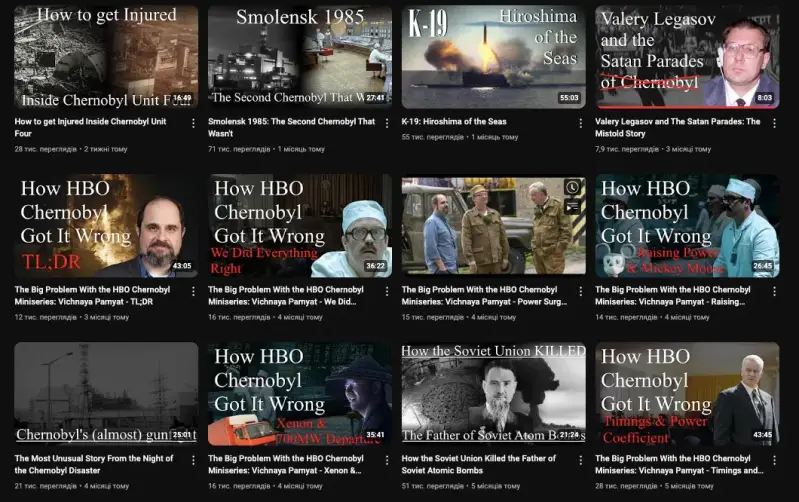
Task: Open title ending 'Vichnaya Pamyat - Xenon &...'
Action: [286, 464]
